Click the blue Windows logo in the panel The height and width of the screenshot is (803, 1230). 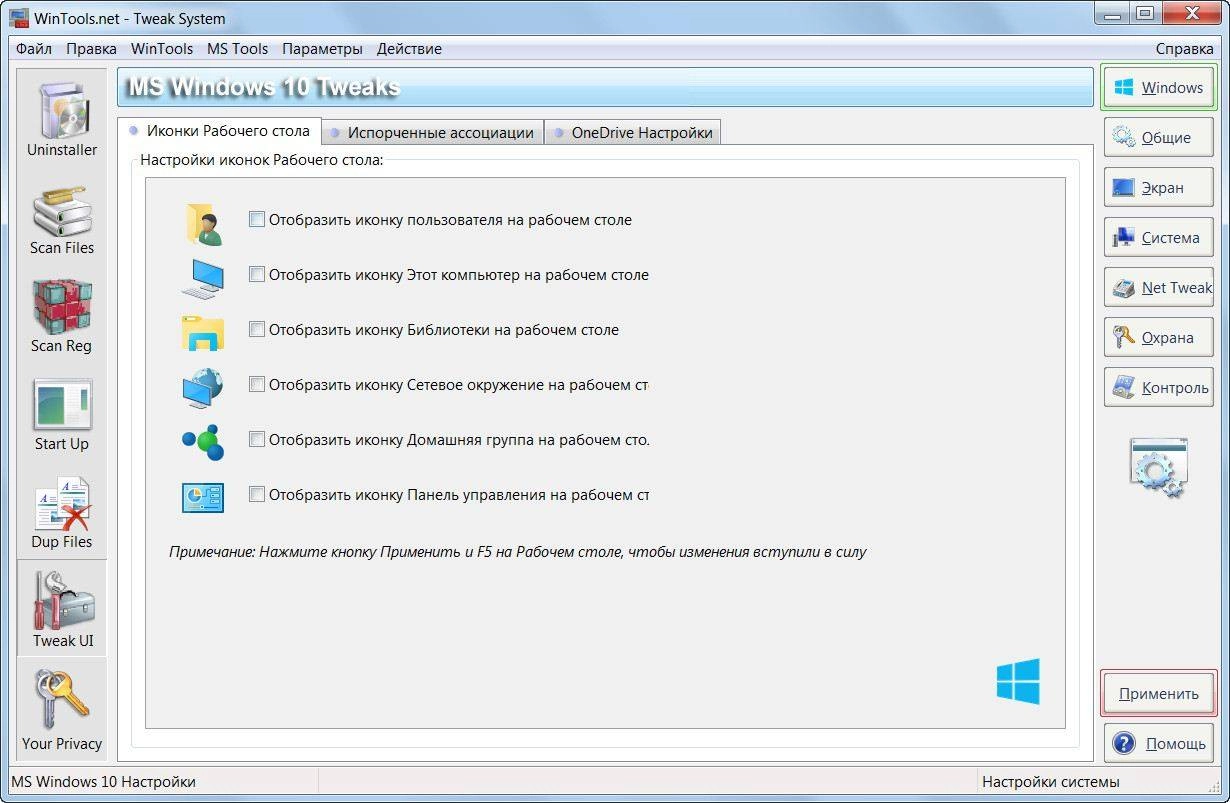click(x=1018, y=681)
